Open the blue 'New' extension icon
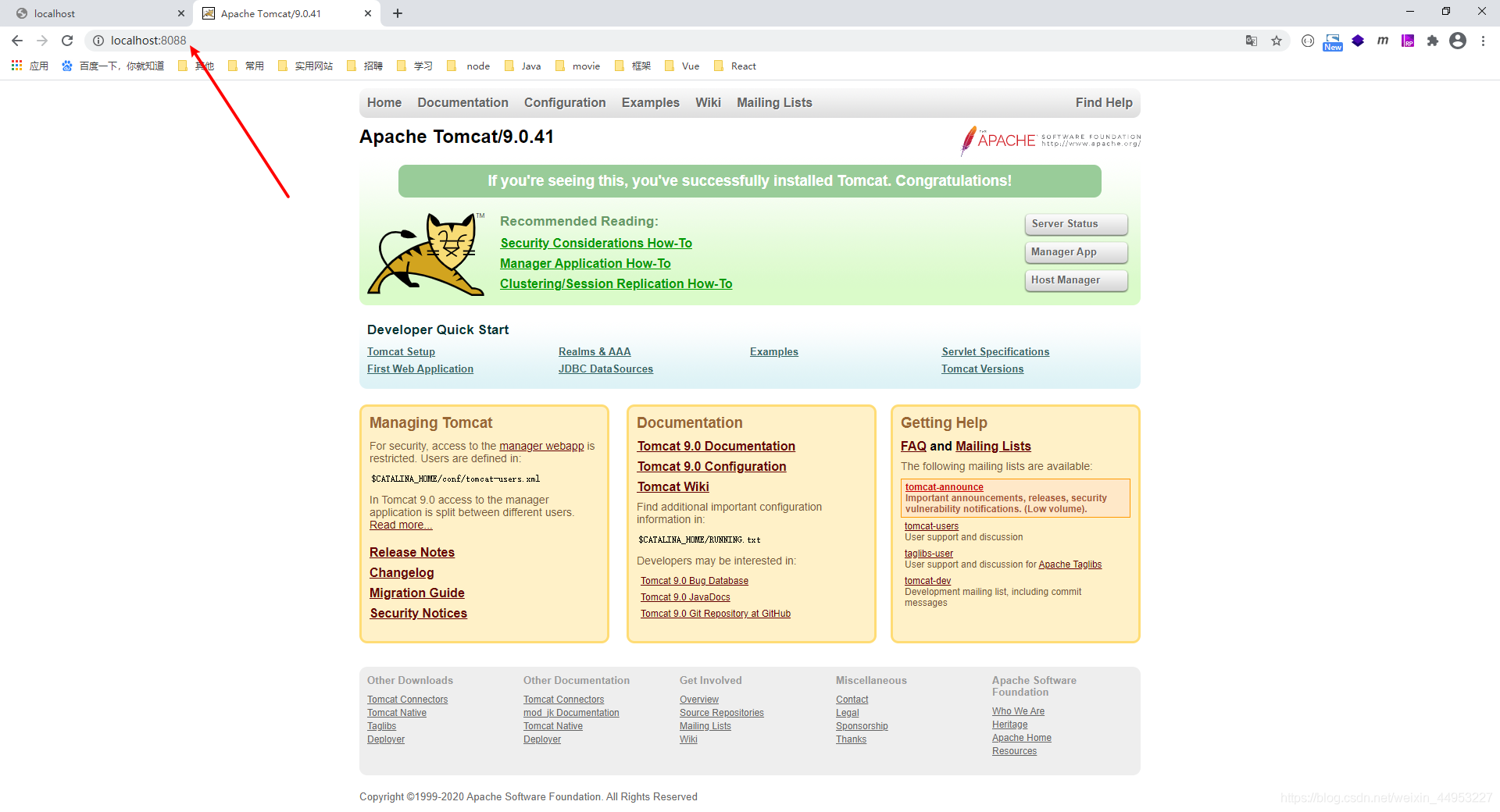 [1333, 42]
